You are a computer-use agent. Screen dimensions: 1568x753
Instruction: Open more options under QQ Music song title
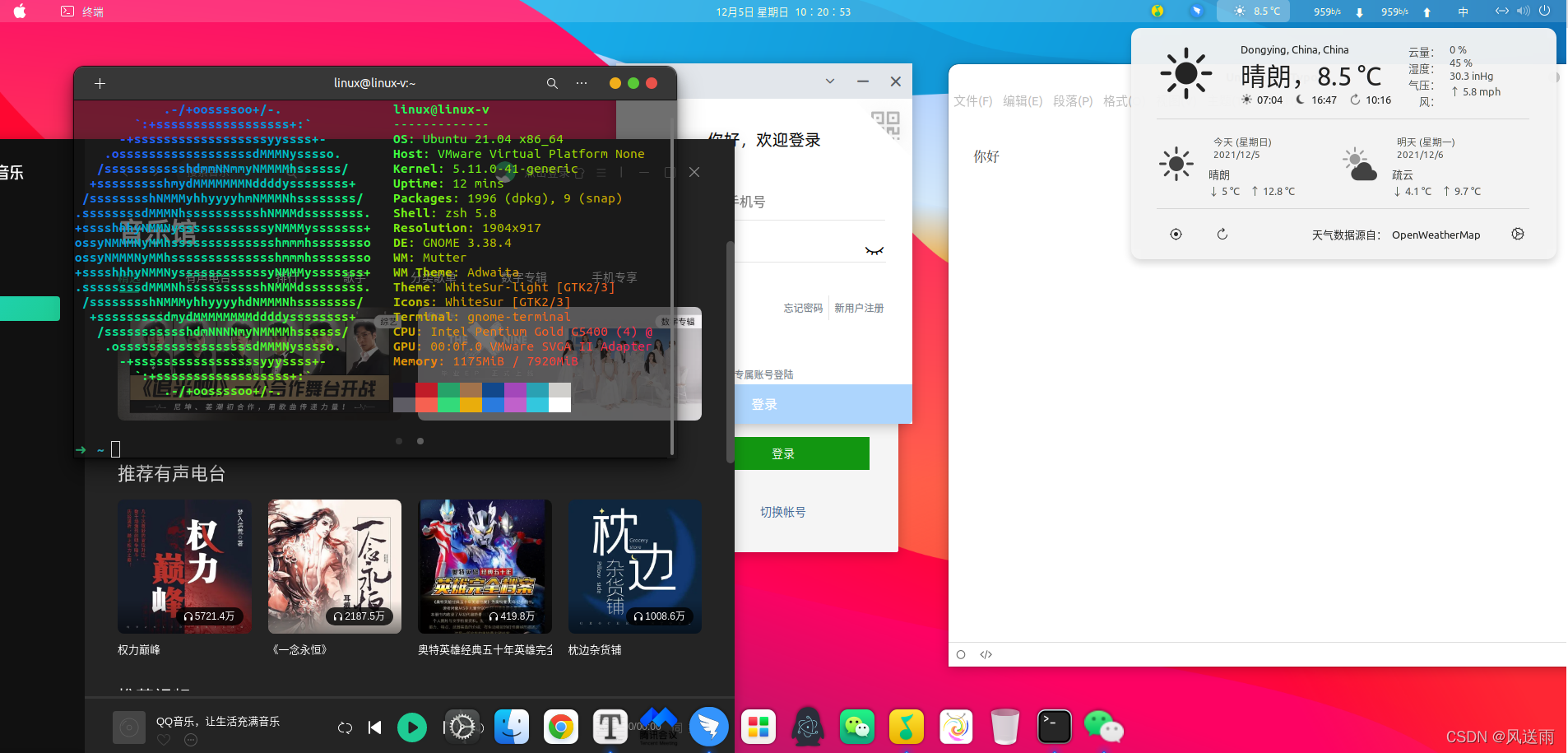[x=191, y=740]
